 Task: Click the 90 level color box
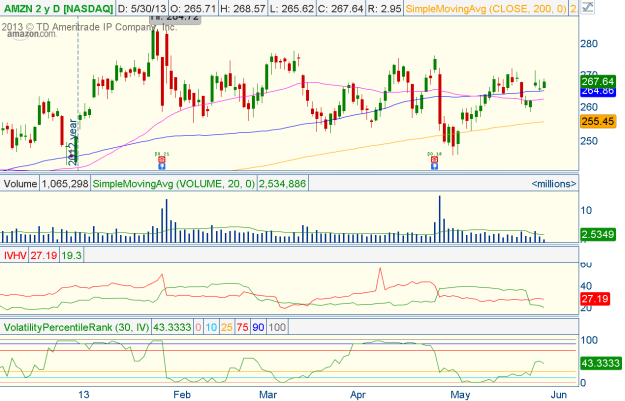tap(259, 327)
